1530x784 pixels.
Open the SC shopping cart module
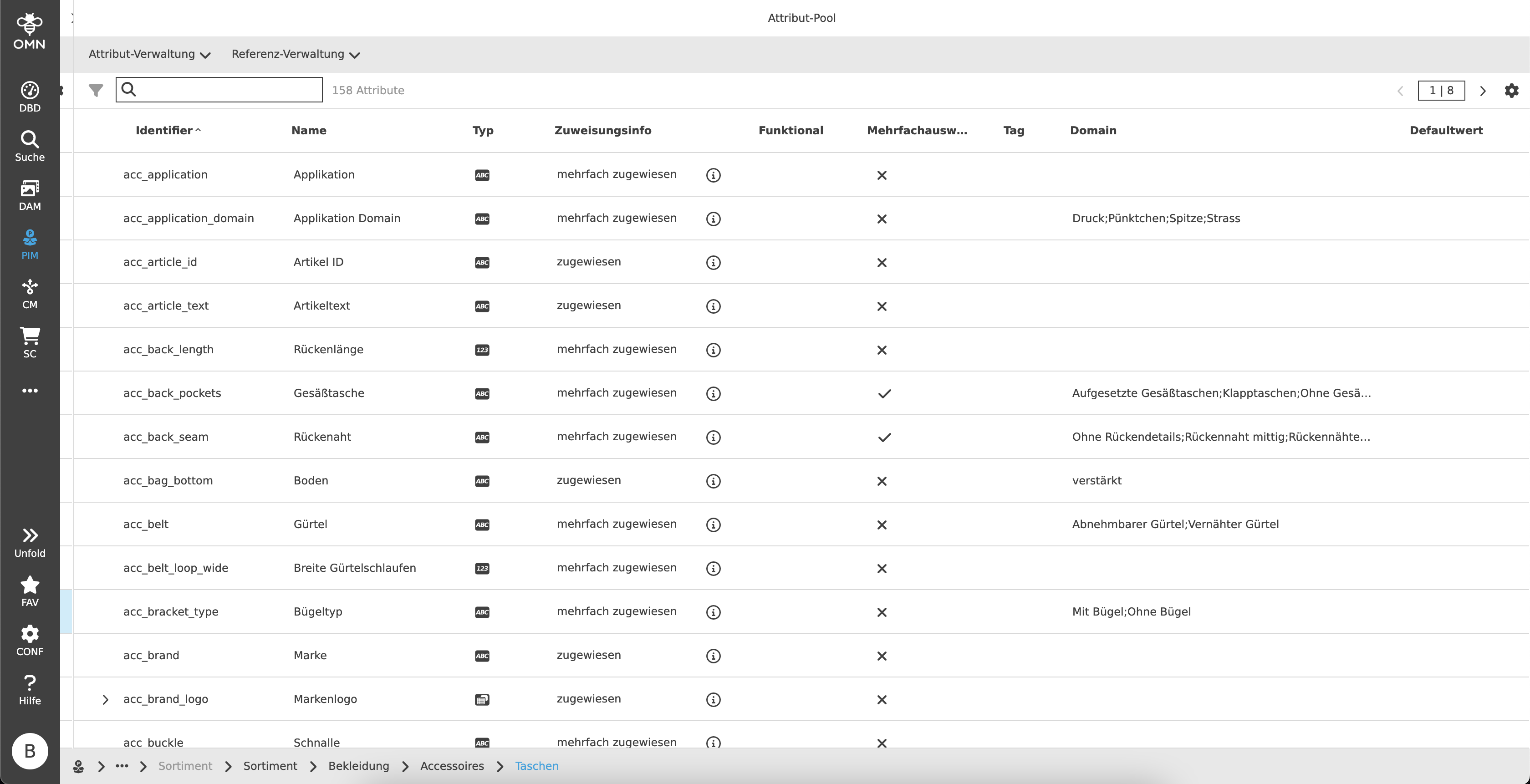point(30,342)
